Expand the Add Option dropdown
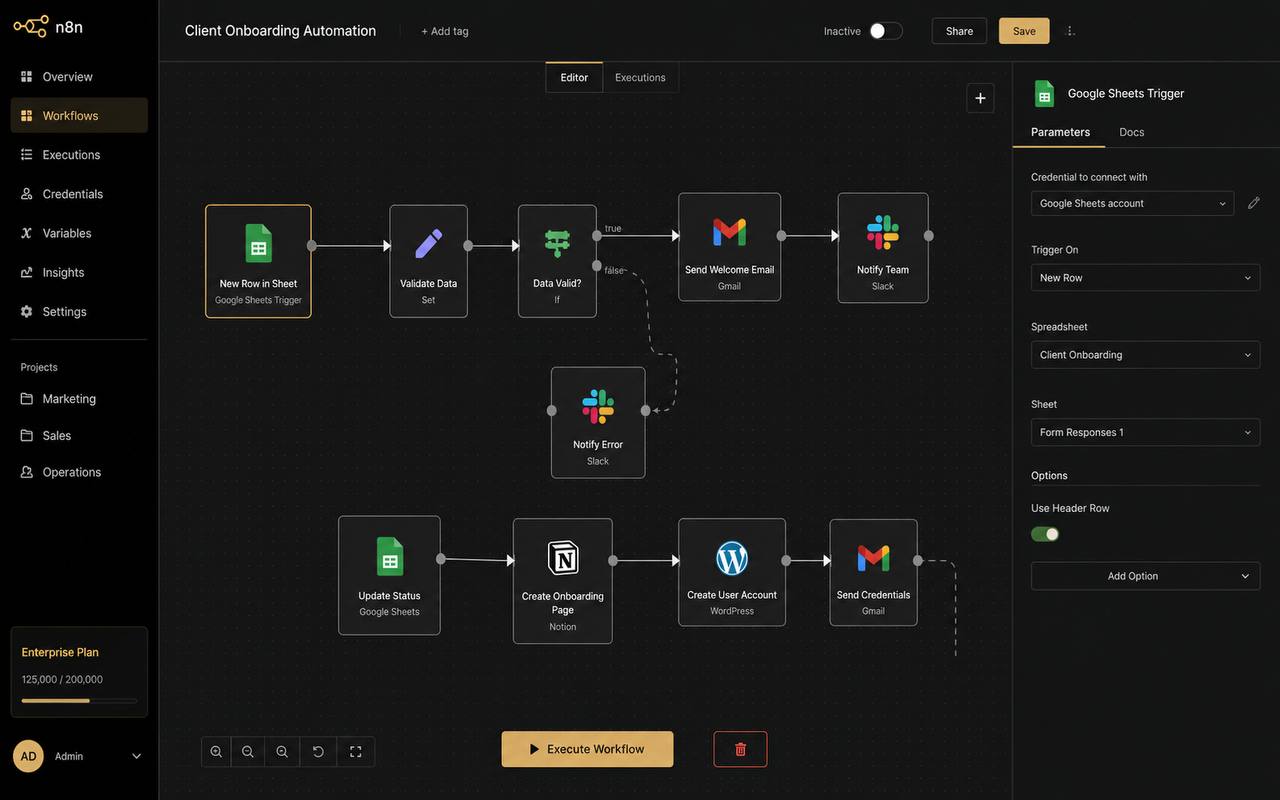Screen dimensions: 1280x800 1145,576
